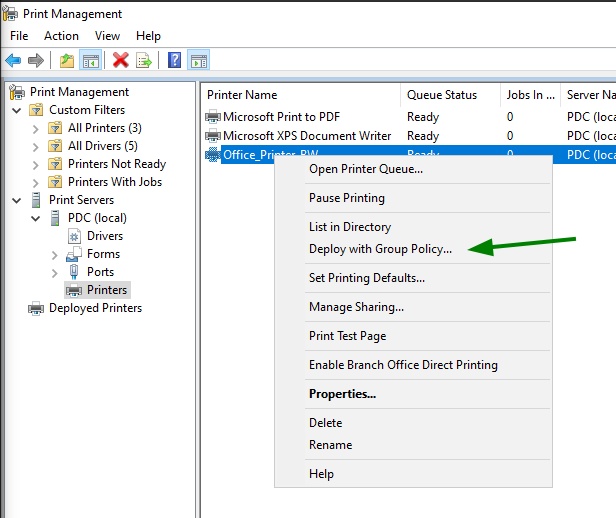Click the Ports node icon
616x518 pixels.
(73, 272)
